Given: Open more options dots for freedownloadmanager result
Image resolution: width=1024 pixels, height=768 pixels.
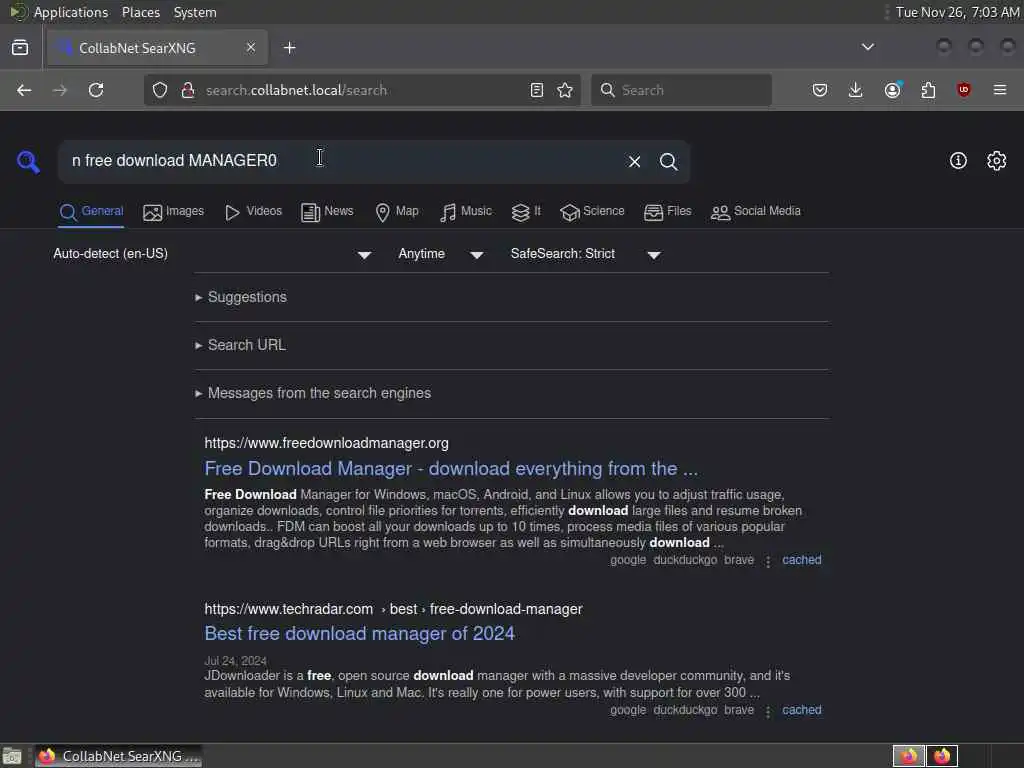Looking at the screenshot, I should tap(768, 561).
